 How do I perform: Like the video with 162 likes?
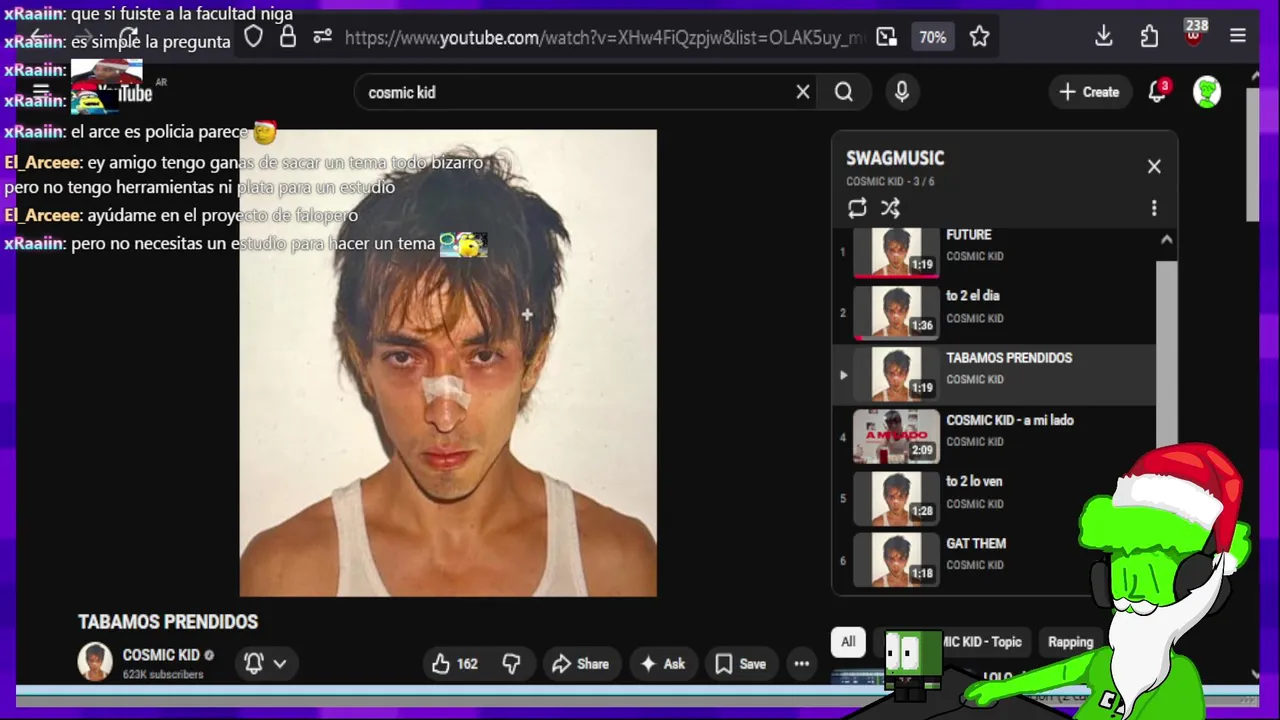pos(455,663)
